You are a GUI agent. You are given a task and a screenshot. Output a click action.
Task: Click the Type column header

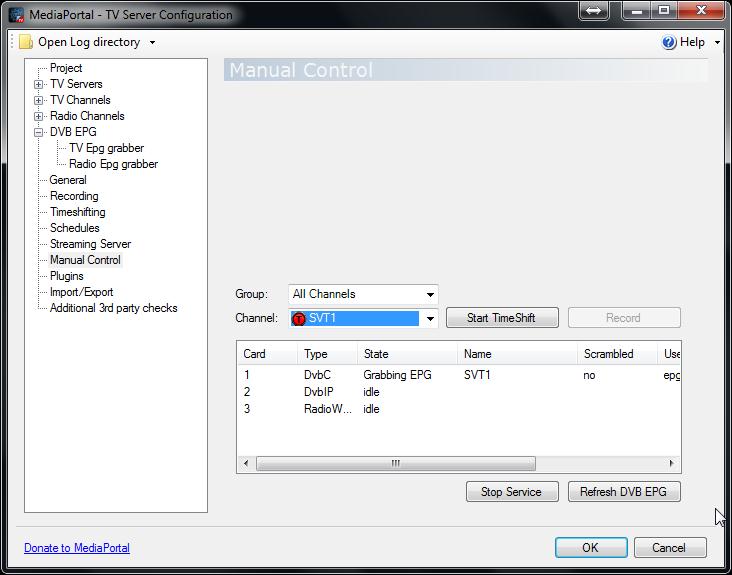pos(327,354)
